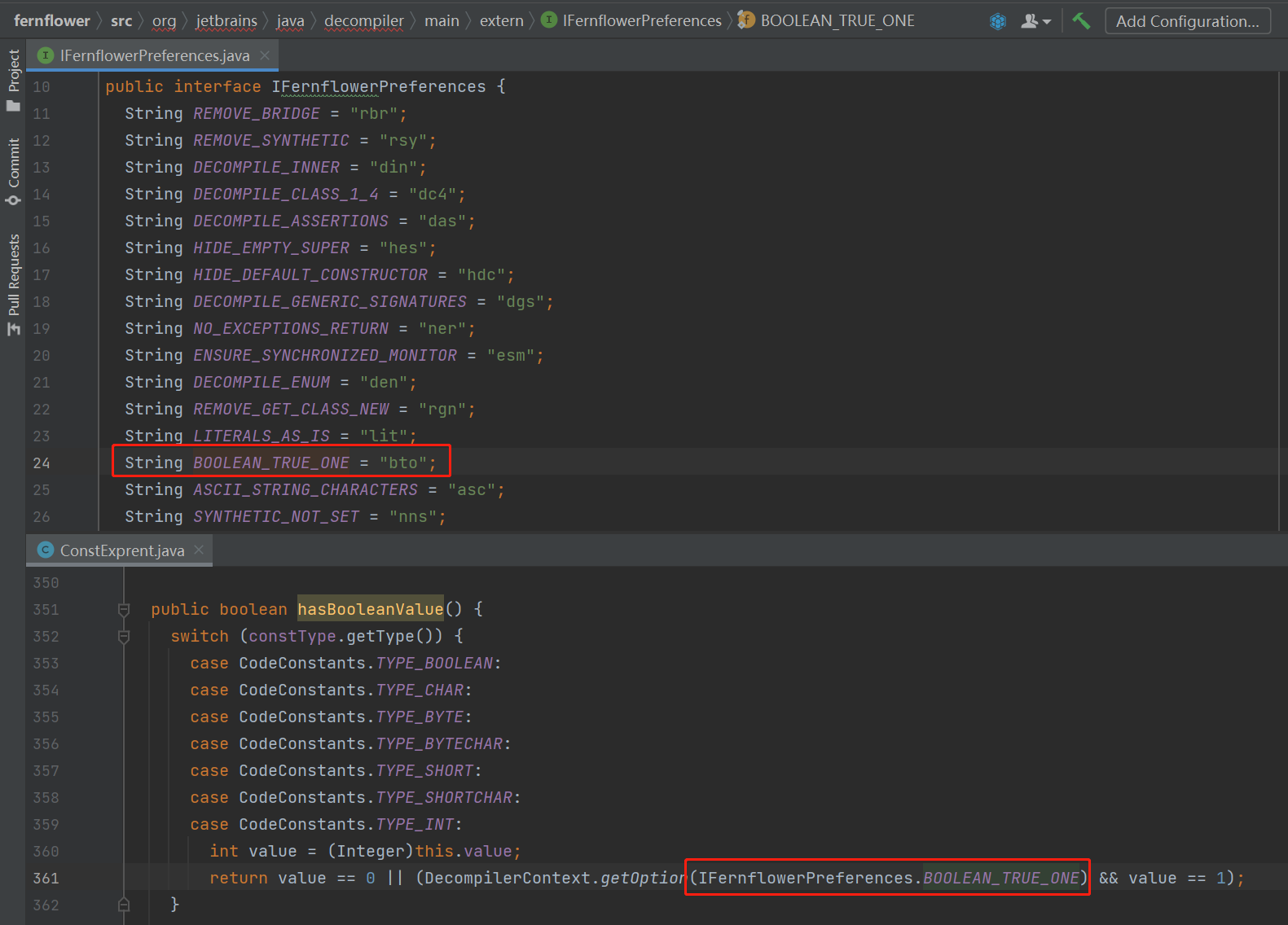
Task: Click TYPE_INT case constant
Action: pos(415,824)
